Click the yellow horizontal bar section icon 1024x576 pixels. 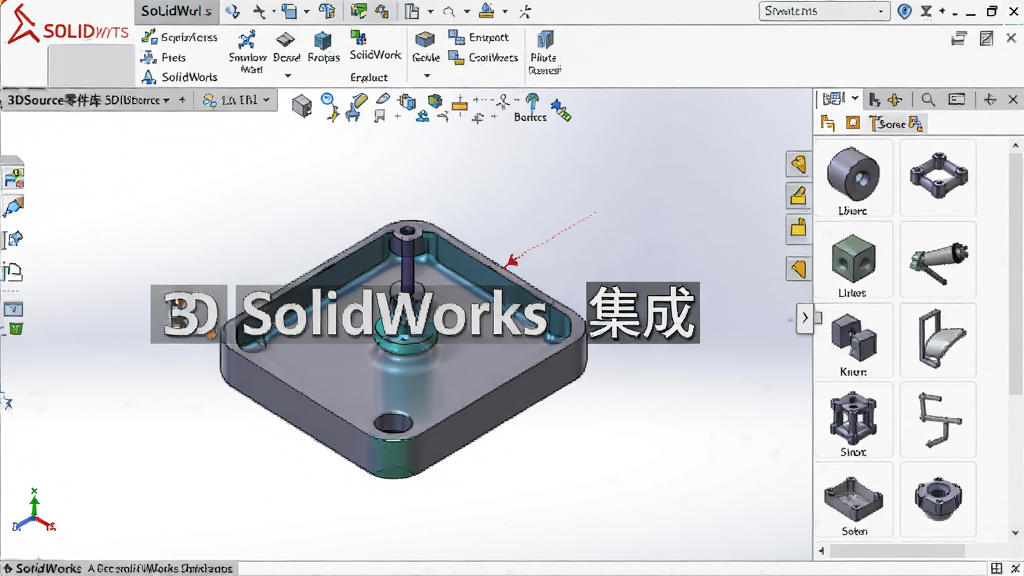tap(460, 104)
